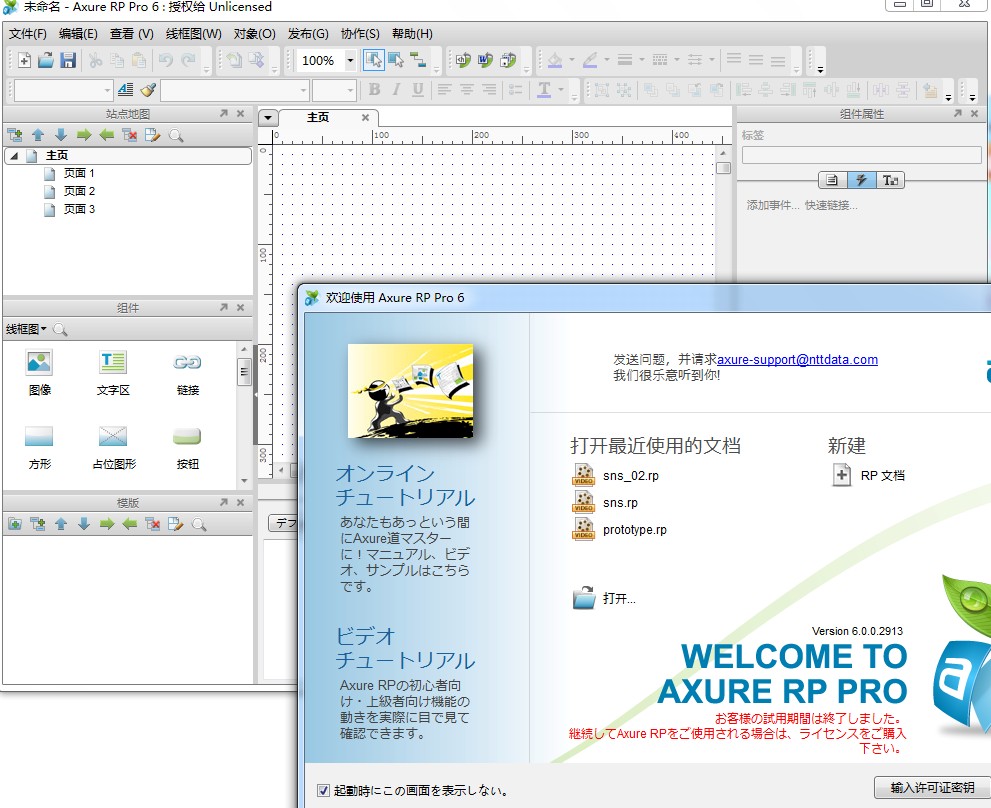Select the 图像 image widget
This screenshot has width=991, height=808.
pyautogui.click(x=39, y=373)
